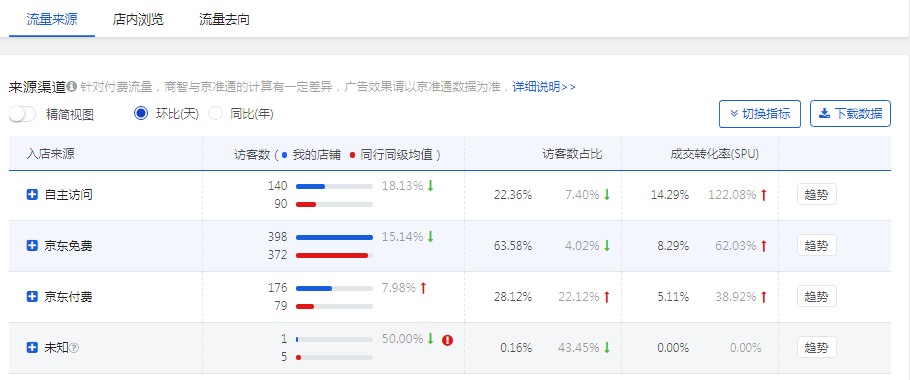Select the 同比(年) radio button

(x=215, y=113)
